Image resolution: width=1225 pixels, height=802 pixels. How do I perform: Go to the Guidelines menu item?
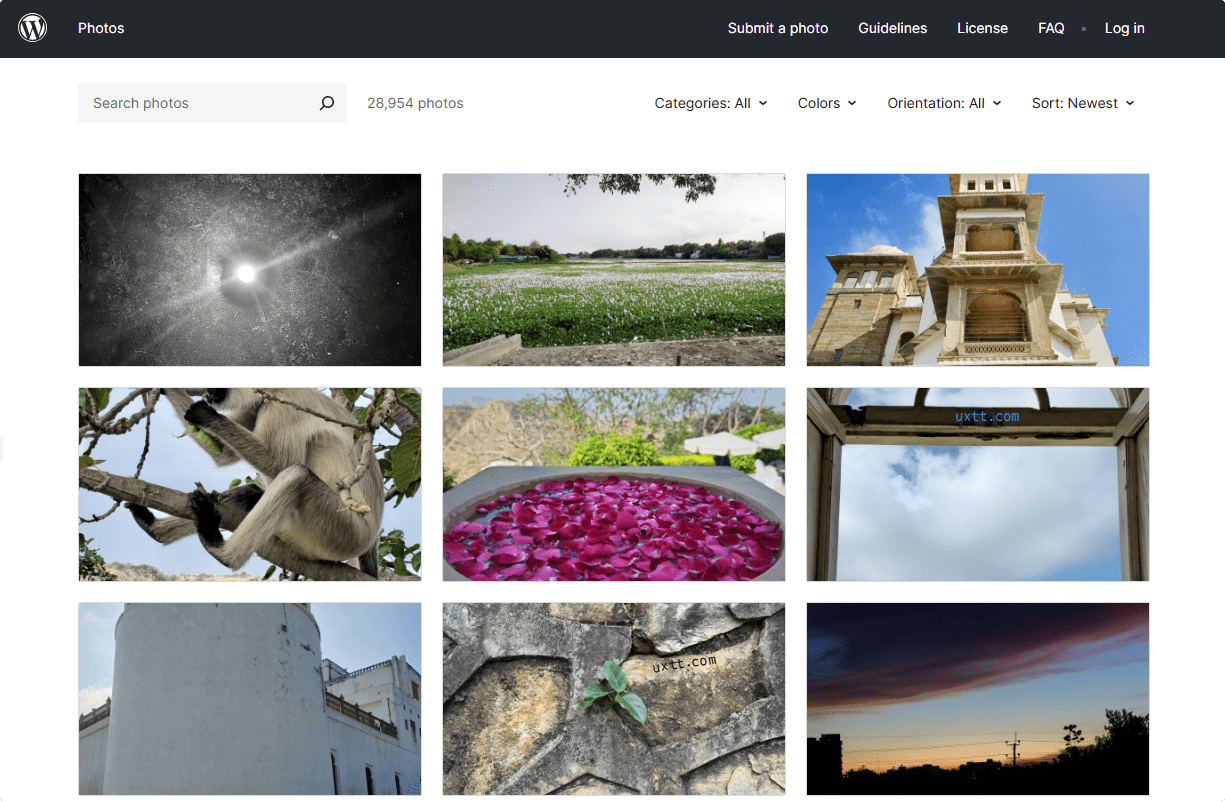coord(892,28)
